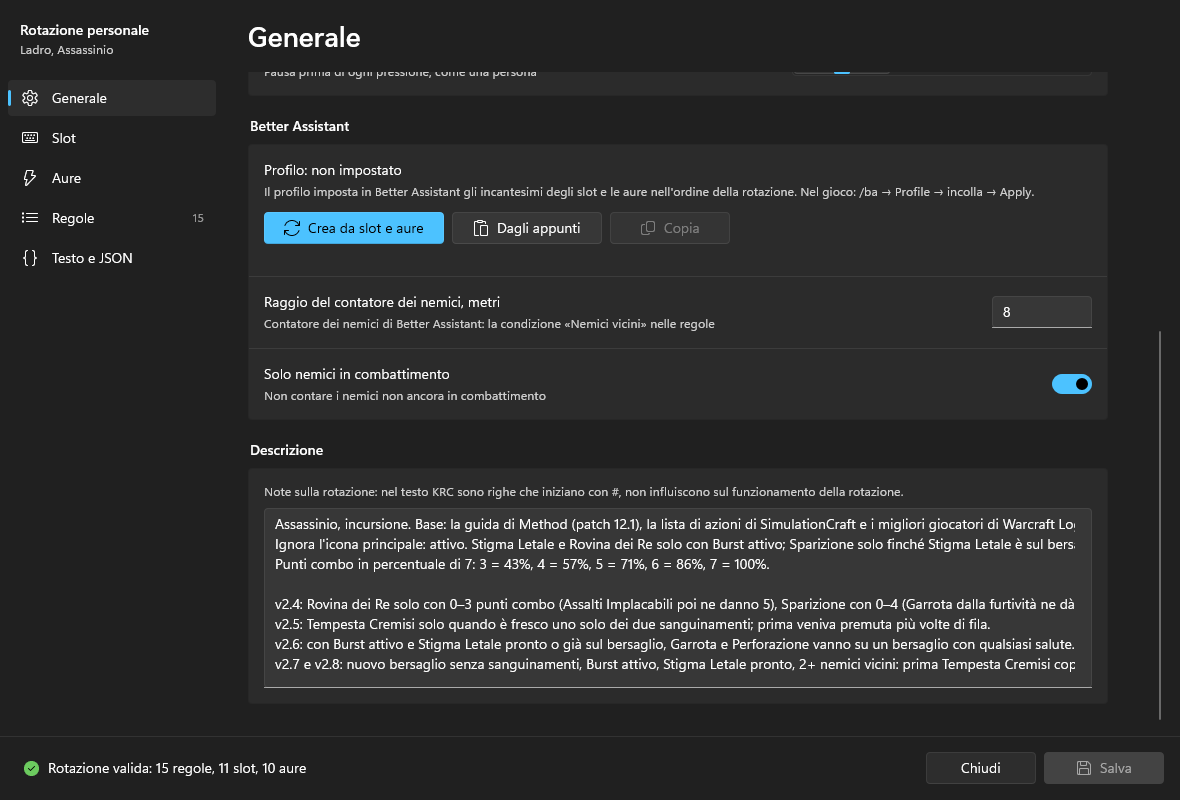Go to the Aure section
The image size is (1180, 800).
(112, 178)
